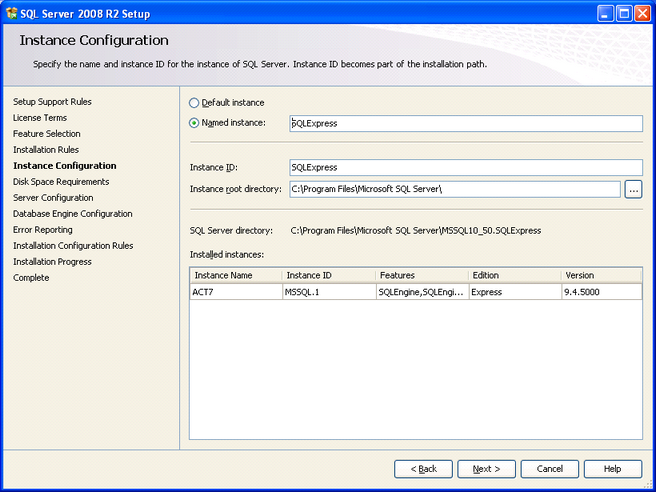
Task: Minimize the SQL Server setup window
Action: (605, 13)
